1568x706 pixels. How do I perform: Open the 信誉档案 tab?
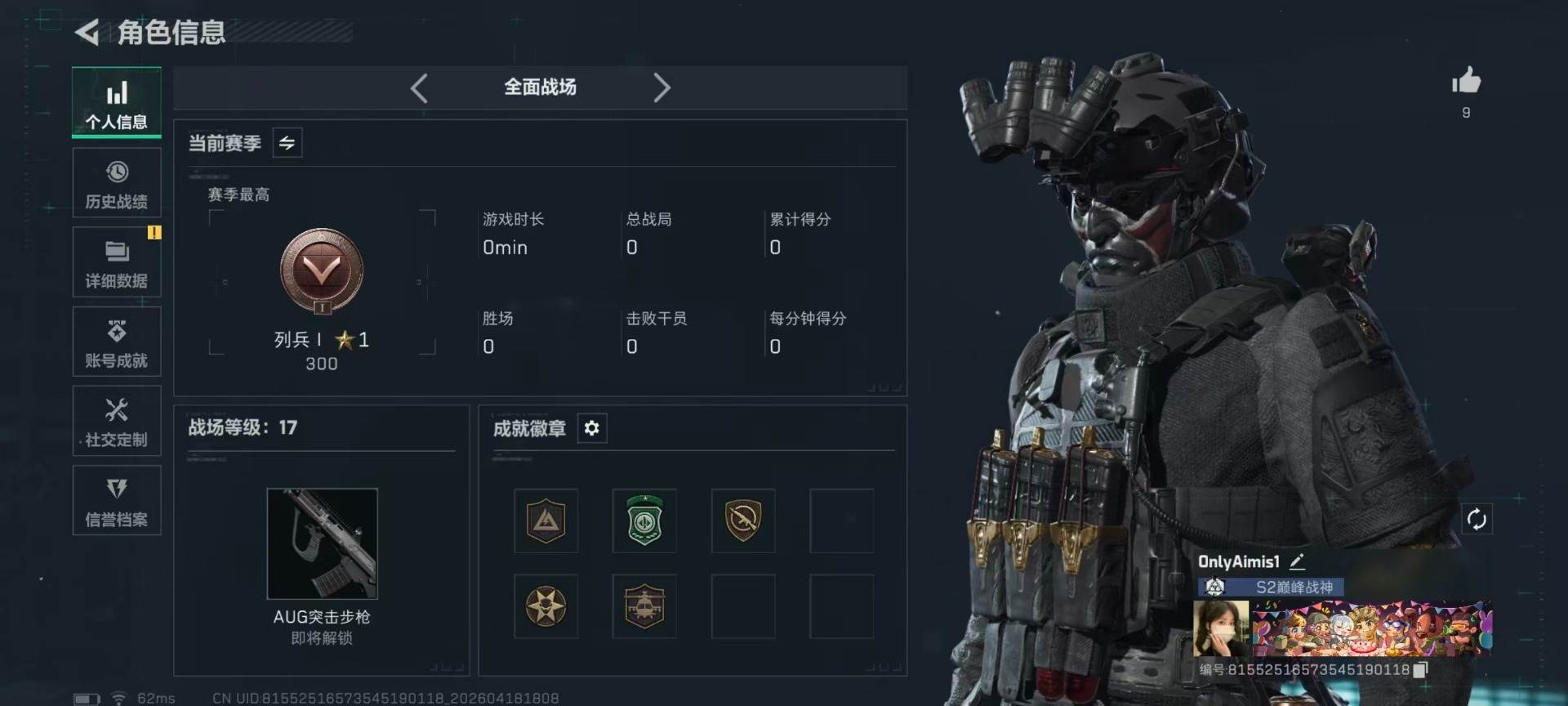pos(117,501)
